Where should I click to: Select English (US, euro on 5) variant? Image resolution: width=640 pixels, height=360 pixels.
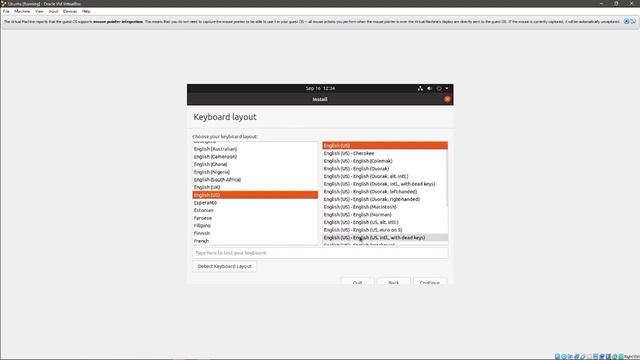(384, 230)
